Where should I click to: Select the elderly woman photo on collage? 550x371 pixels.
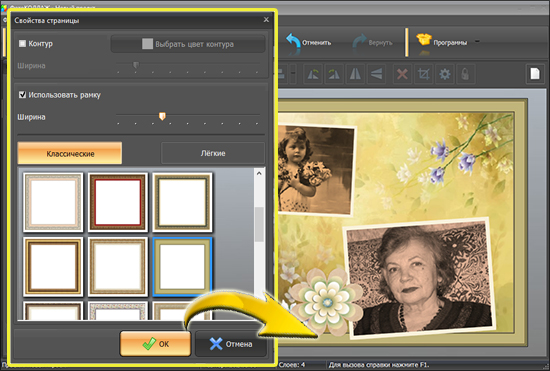[x=420, y=278]
